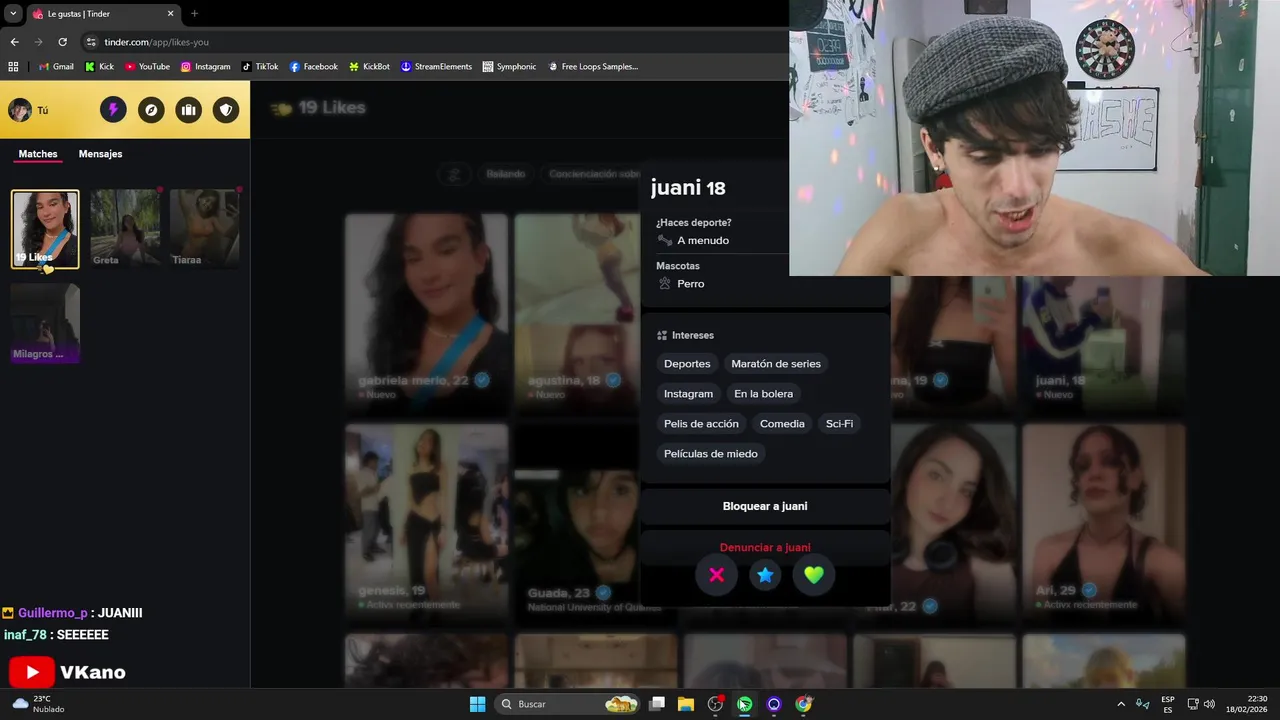Click the taskbar 'Buscar' search box
Viewport: 1280px width, 720px height.
pyautogui.click(x=569, y=704)
